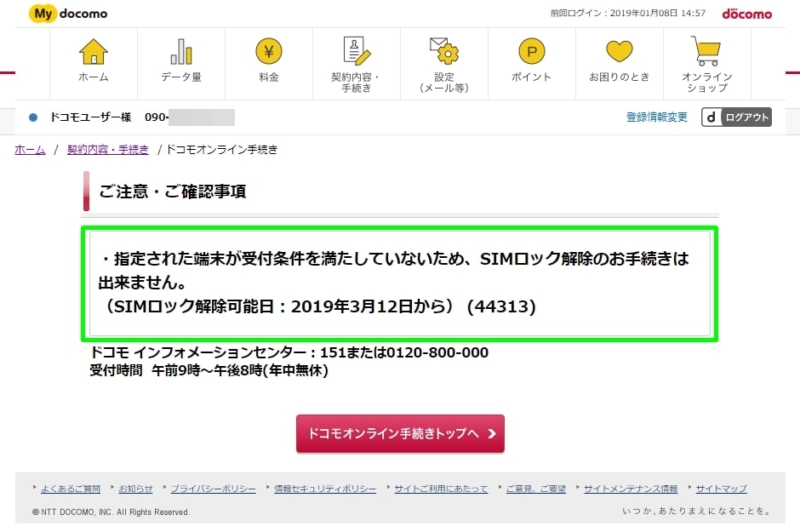Viewport: 800px width, 532px height.
Task: Open ご意見、ご要望 footer link
Action: pos(536,489)
